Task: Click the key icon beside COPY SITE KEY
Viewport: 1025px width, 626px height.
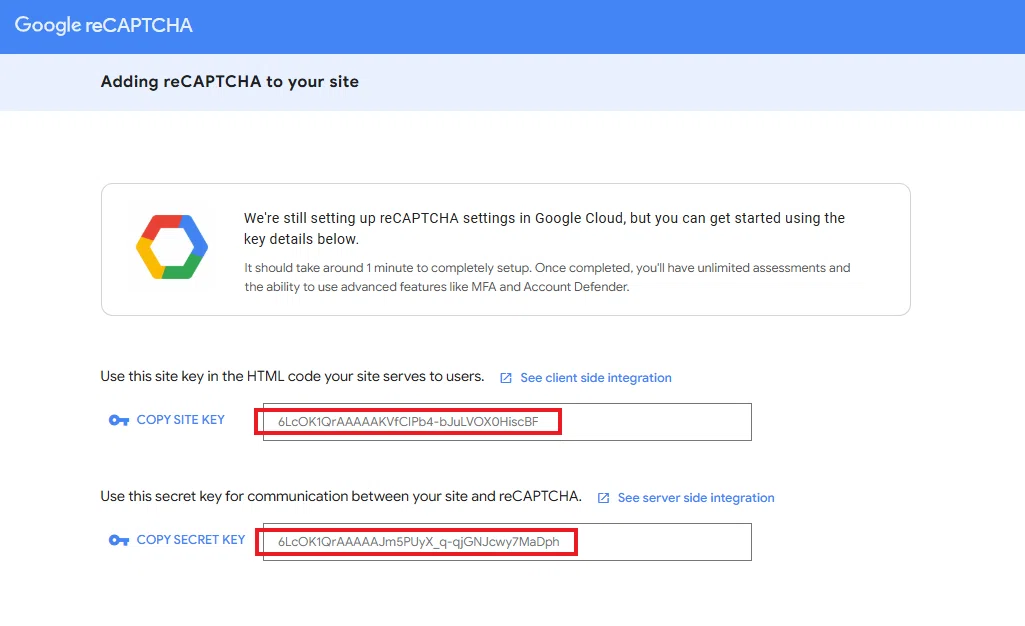Action: [x=119, y=420]
